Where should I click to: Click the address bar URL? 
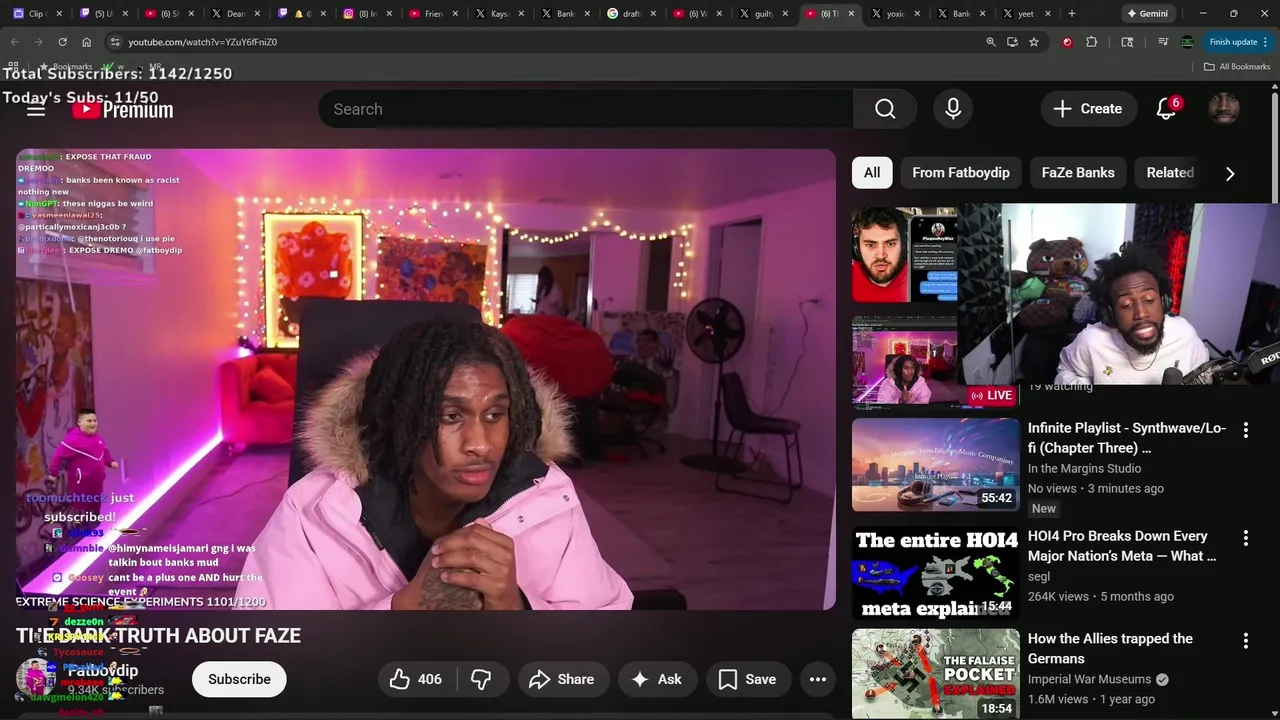coord(203,42)
